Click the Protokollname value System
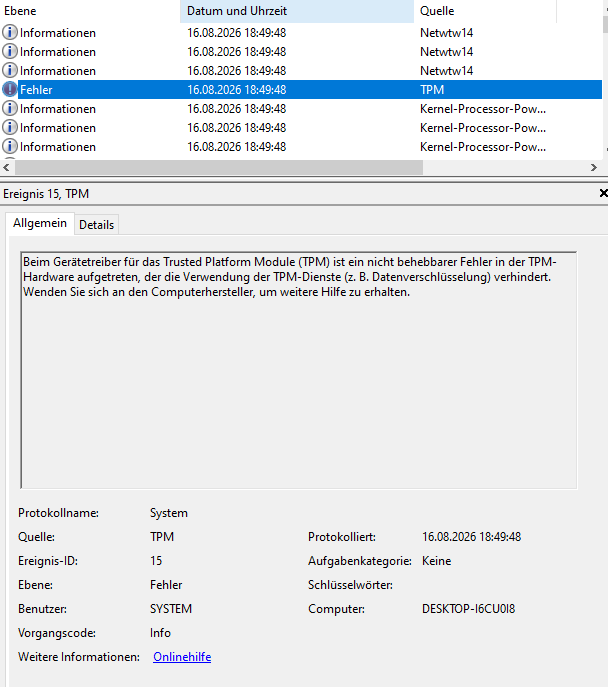The height and width of the screenshot is (687, 608). pyautogui.click(x=169, y=513)
